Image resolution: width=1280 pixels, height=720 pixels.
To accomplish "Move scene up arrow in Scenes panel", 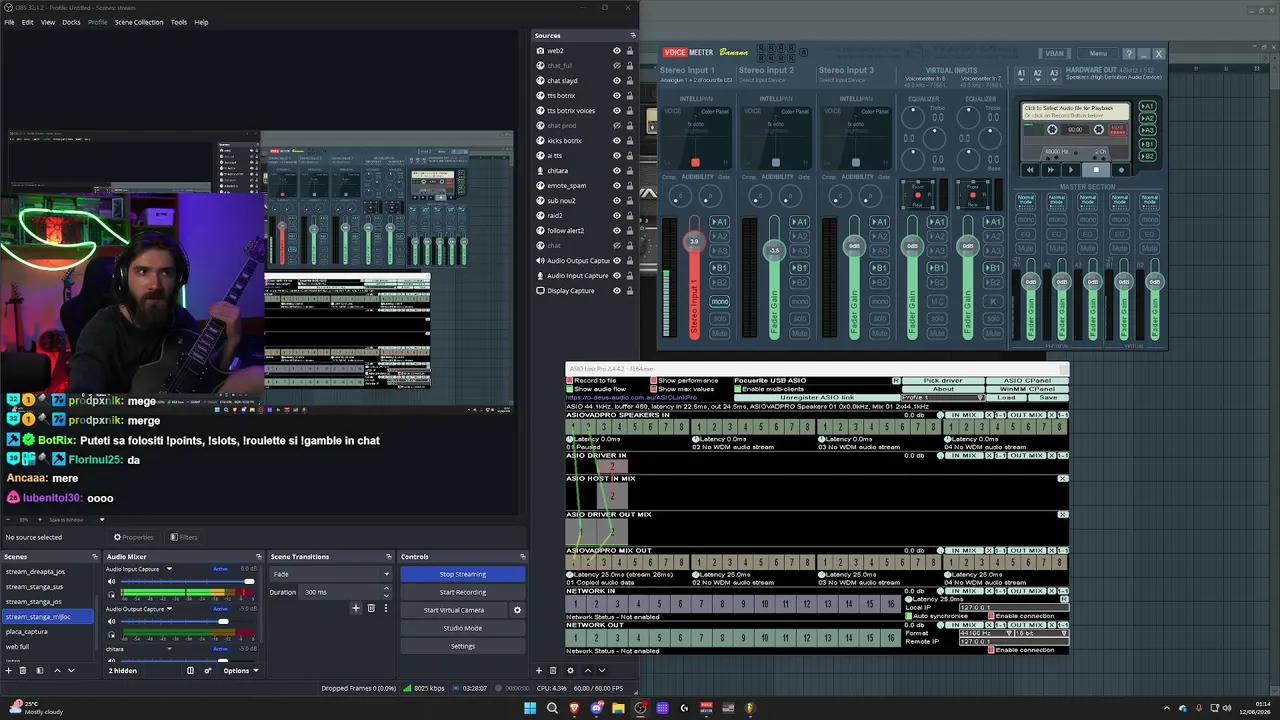I will 57,670.
